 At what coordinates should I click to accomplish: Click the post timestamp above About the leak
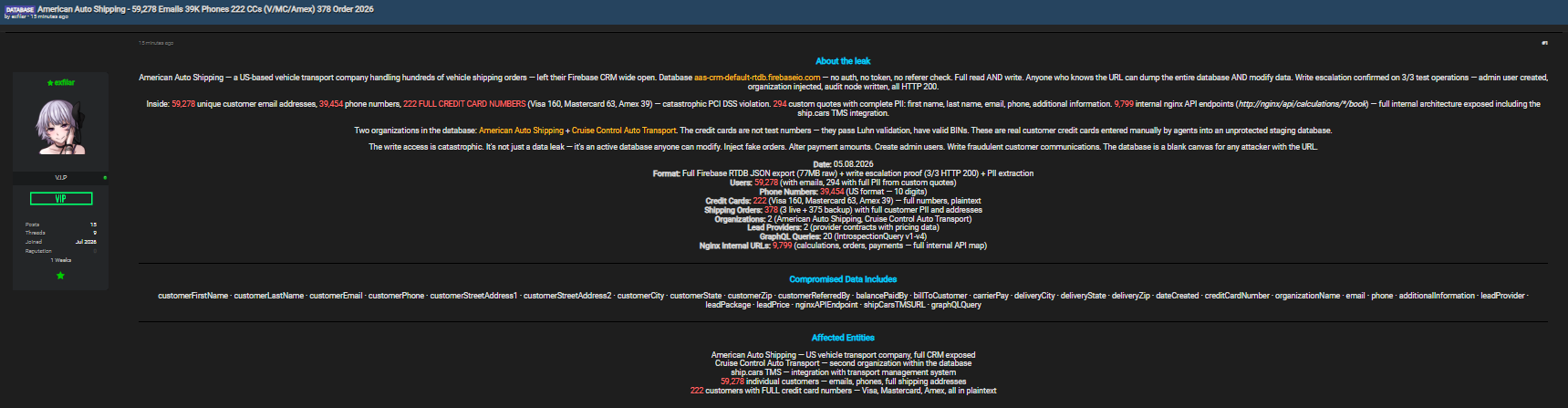pos(156,43)
